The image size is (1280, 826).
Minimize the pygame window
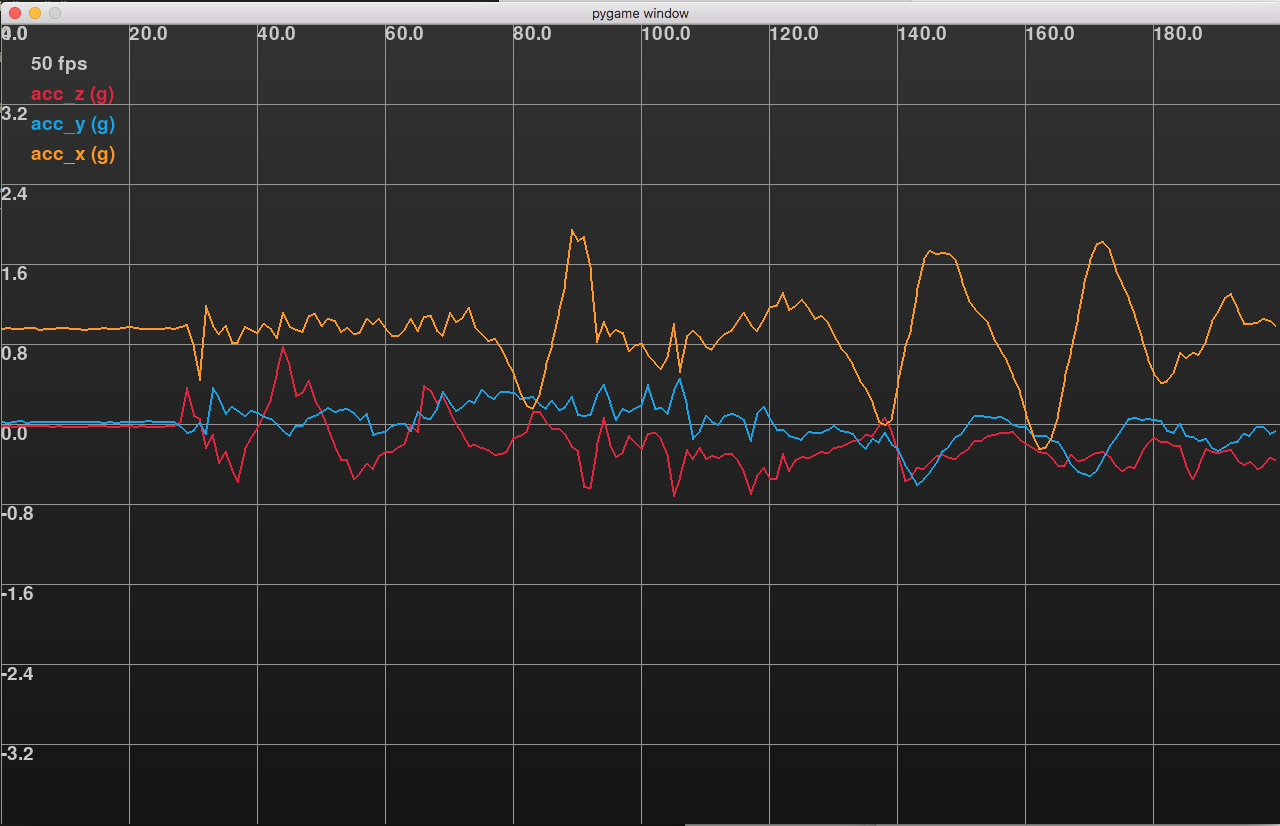pos(34,13)
